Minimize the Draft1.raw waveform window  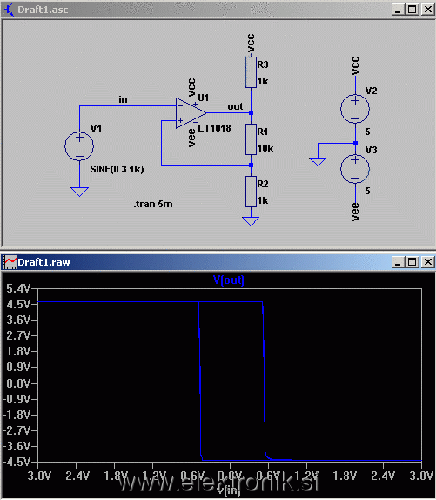397,262
